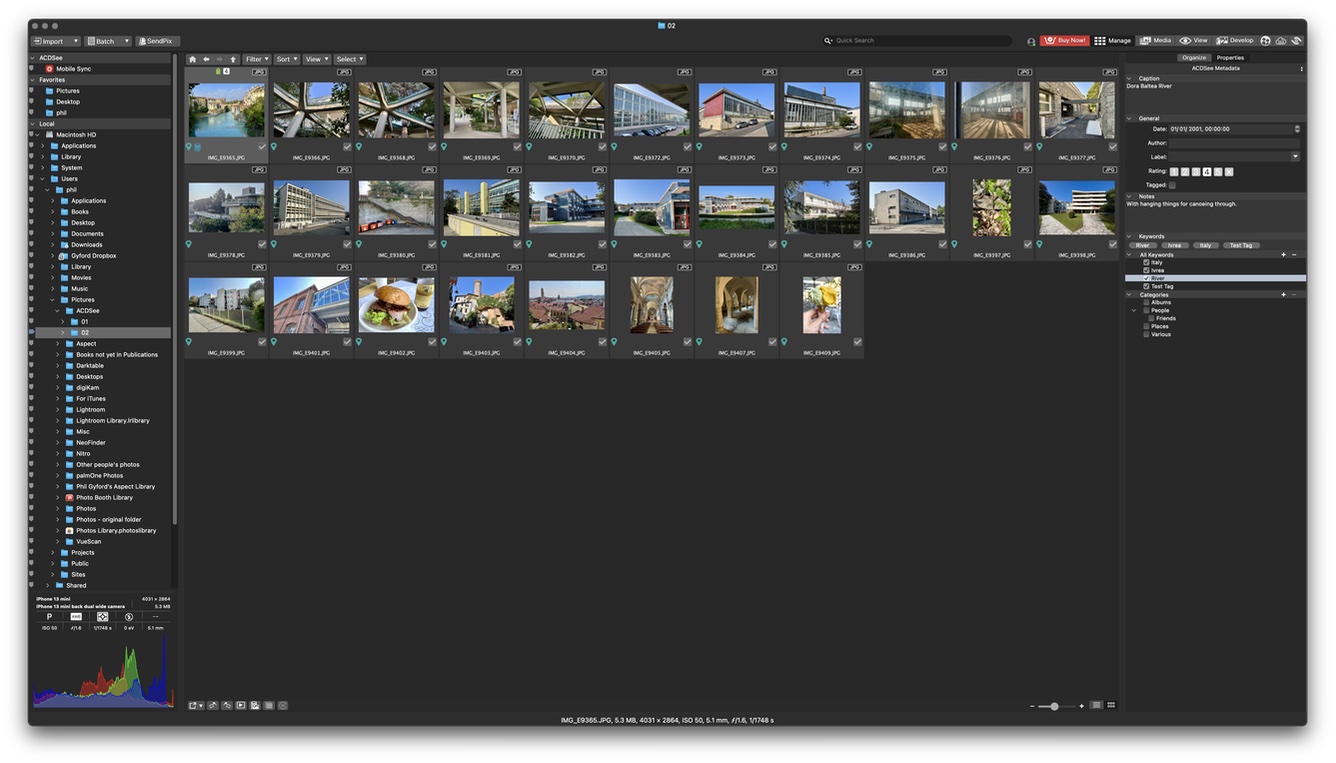Switch to Develop mode
Viewport: 1336px width, 763px height.
(x=1235, y=41)
